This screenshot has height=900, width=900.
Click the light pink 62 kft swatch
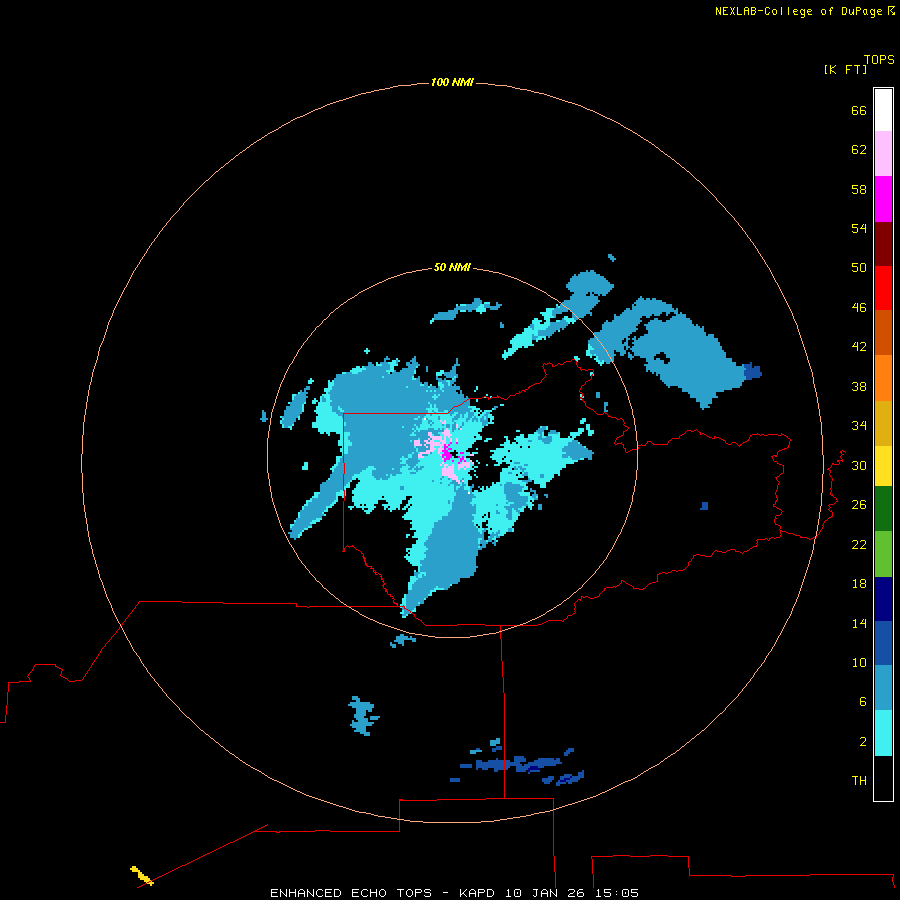[883, 153]
